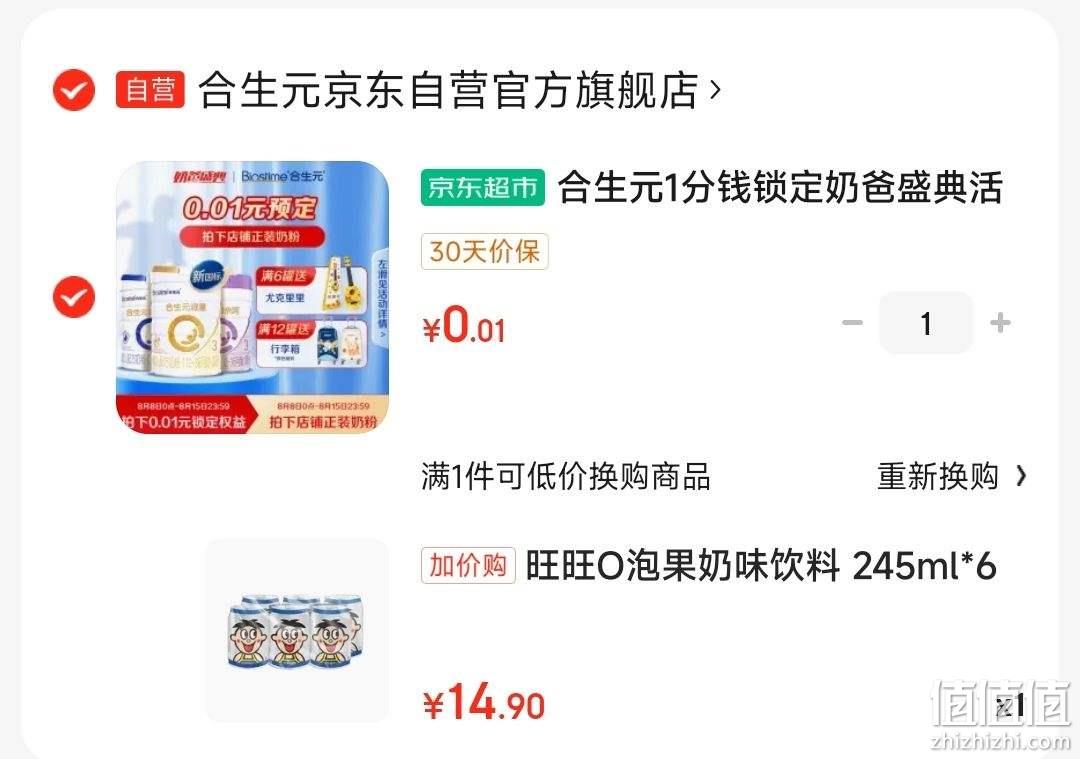The height and width of the screenshot is (759, 1080).
Task: Uncheck the 合生元 0.01 item checkbox
Action: coord(74,297)
